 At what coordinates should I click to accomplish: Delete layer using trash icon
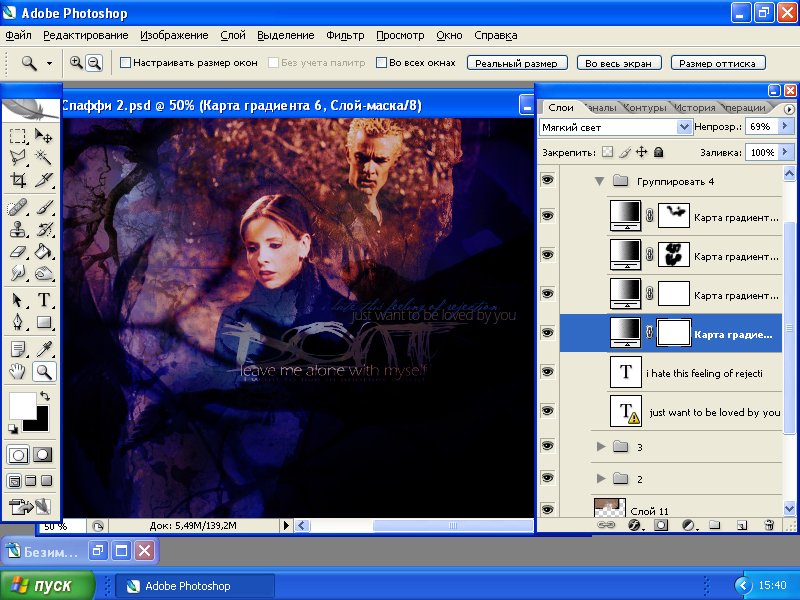point(768,524)
